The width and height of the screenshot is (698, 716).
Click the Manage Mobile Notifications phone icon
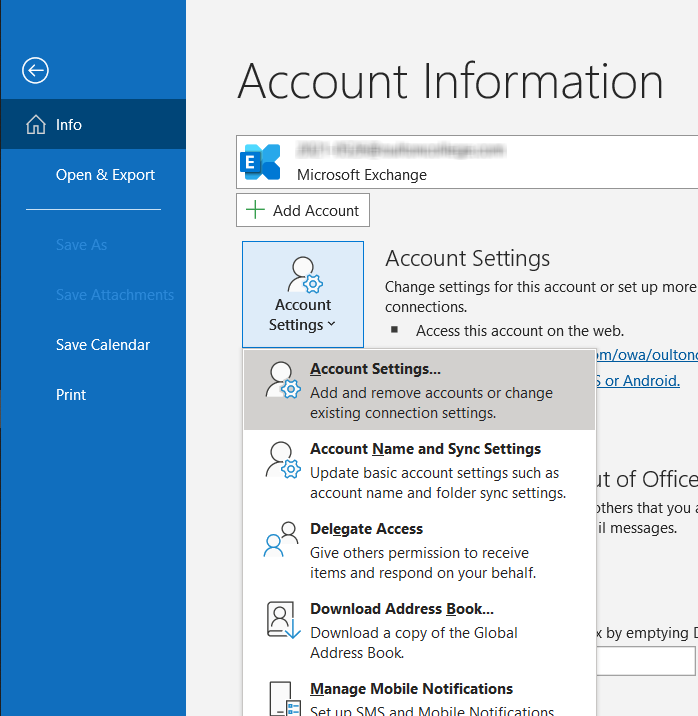coord(285,699)
